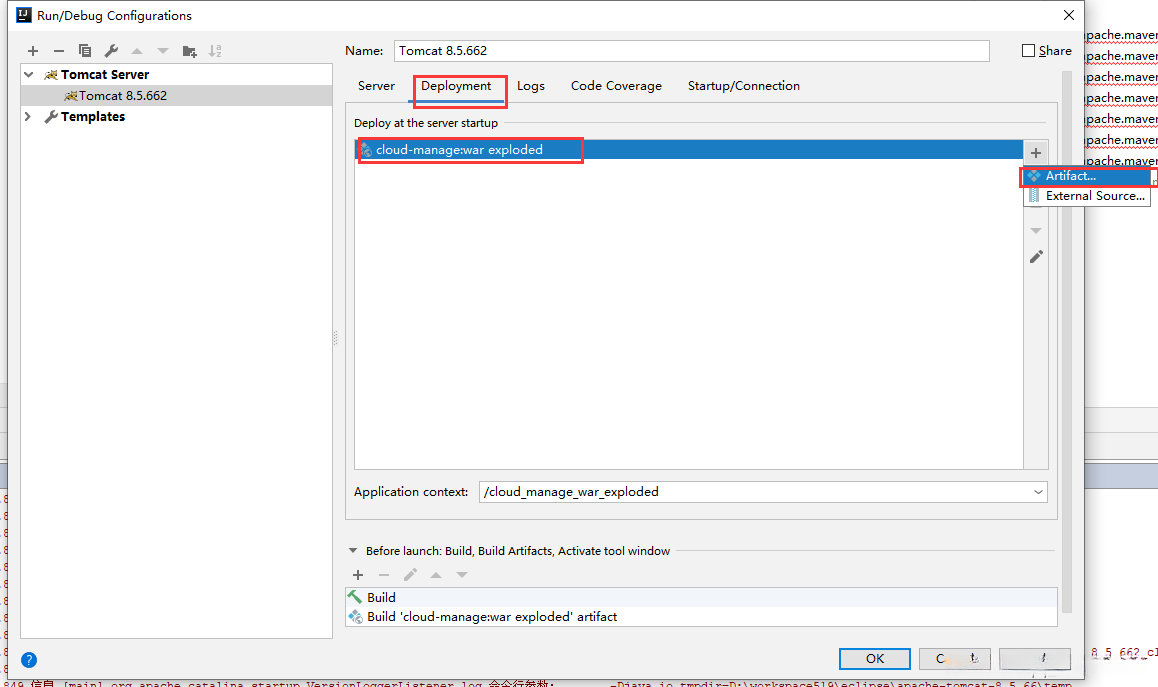Move configuration down with the down arrow

click(x=162, y=51)
